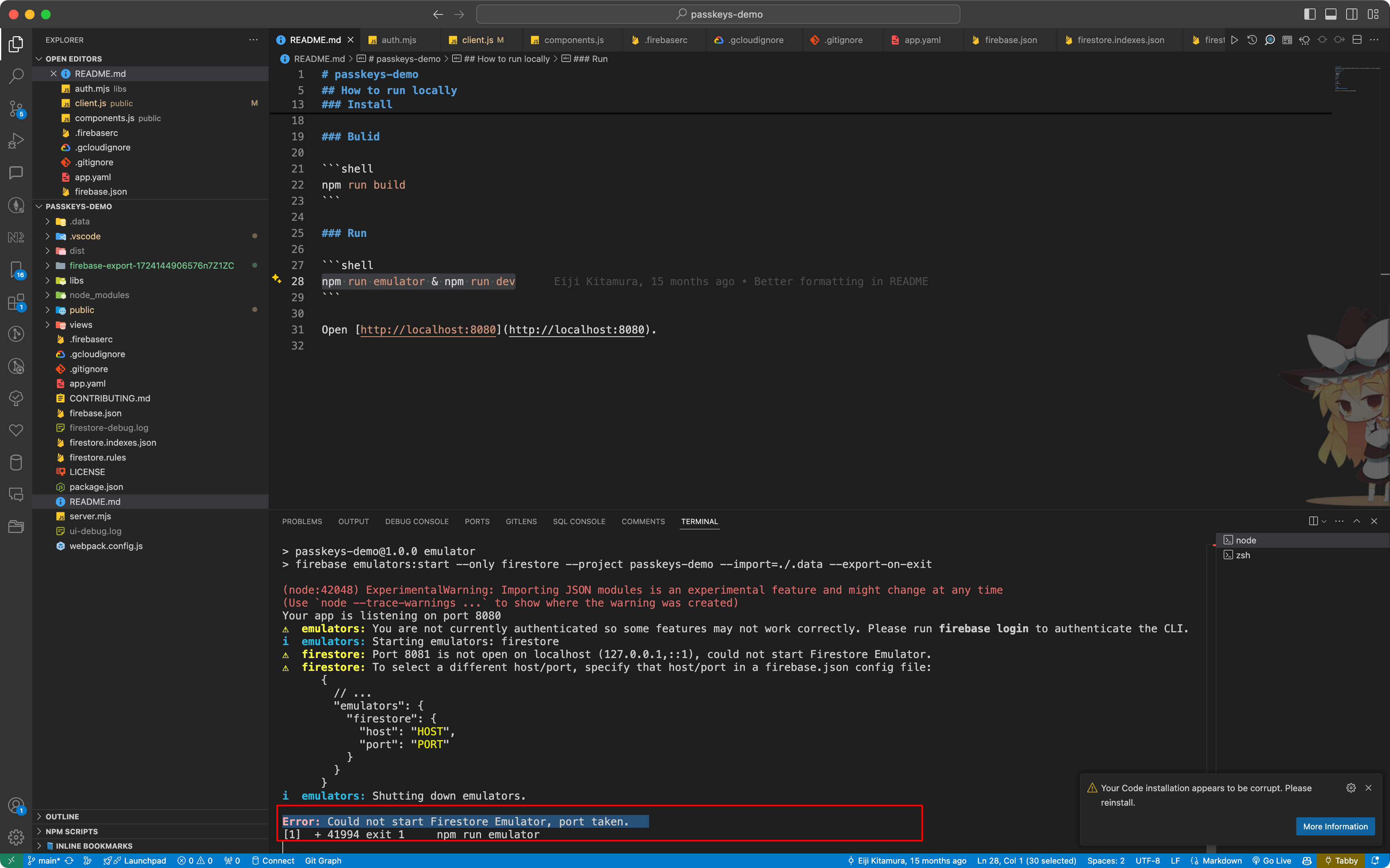Open Explorer Views and More Actions ellipsis
This screenshot has height=868, width=1390.
click(253, 39)
